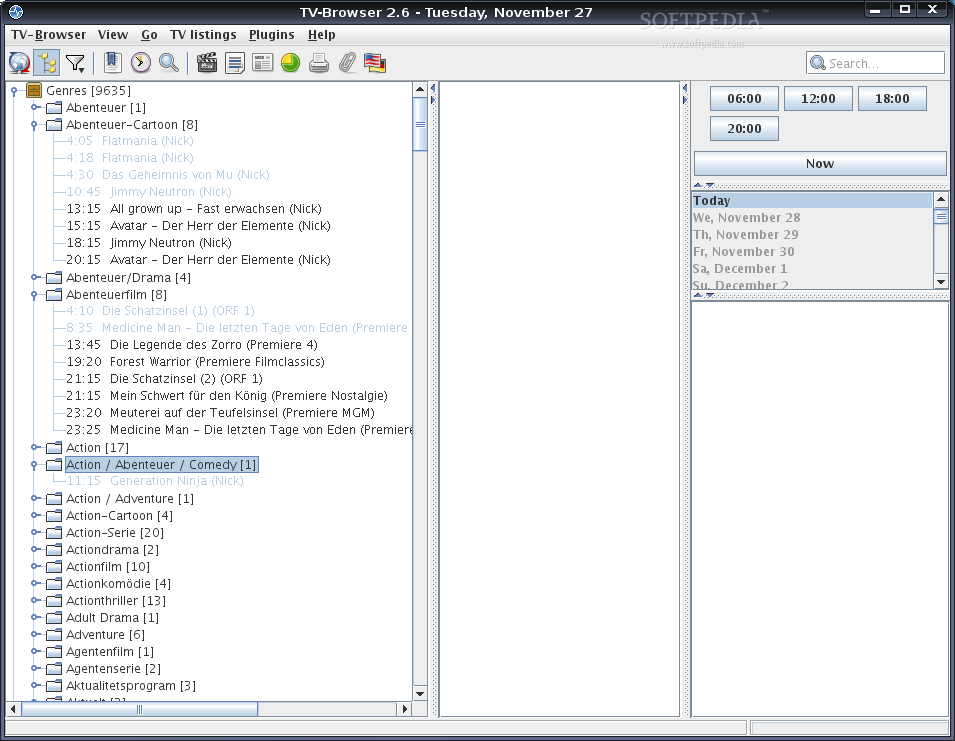Expand the Action [17] folder
The image size is (955, 741).
pos(35,448)
